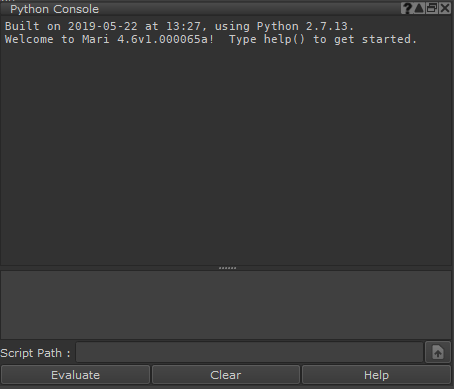The height and width of the screenshot is (389, 454).
Task: Click the splitter handle between output and input
Action: point(227,268)
